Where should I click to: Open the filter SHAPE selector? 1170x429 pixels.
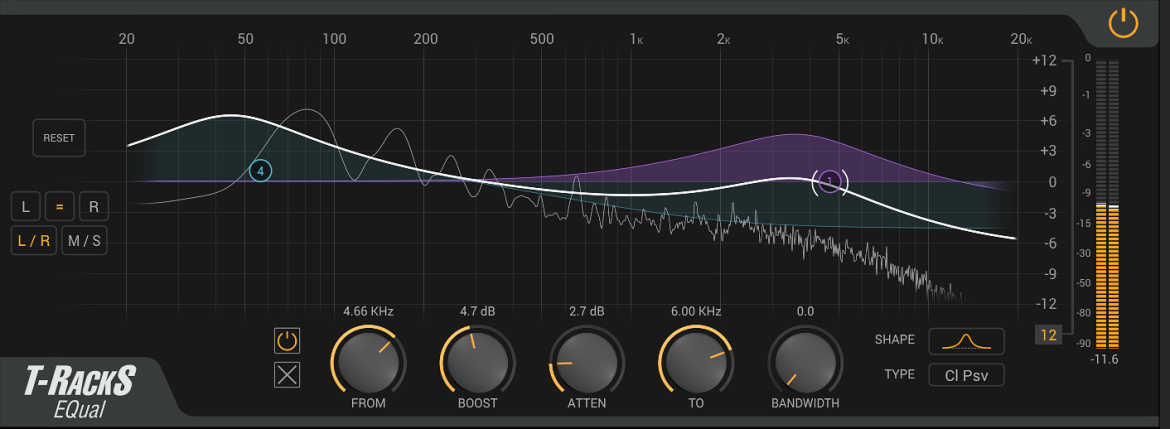[966, 340]
